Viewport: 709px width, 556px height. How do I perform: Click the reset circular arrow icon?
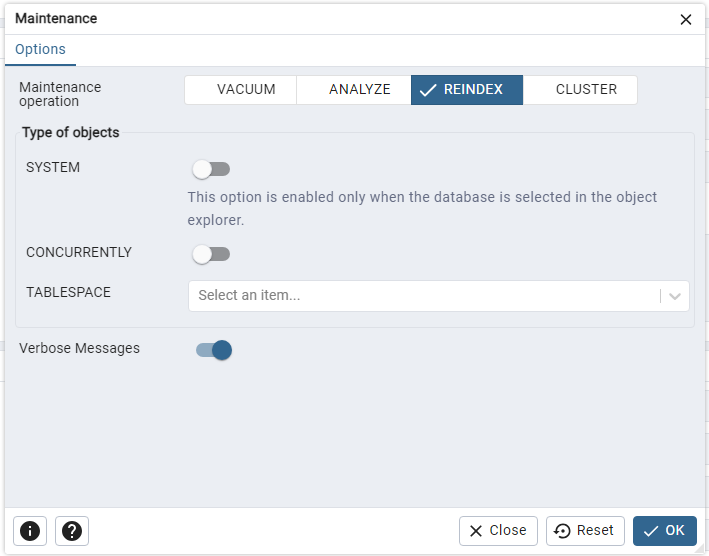click(x=562, y=531)
